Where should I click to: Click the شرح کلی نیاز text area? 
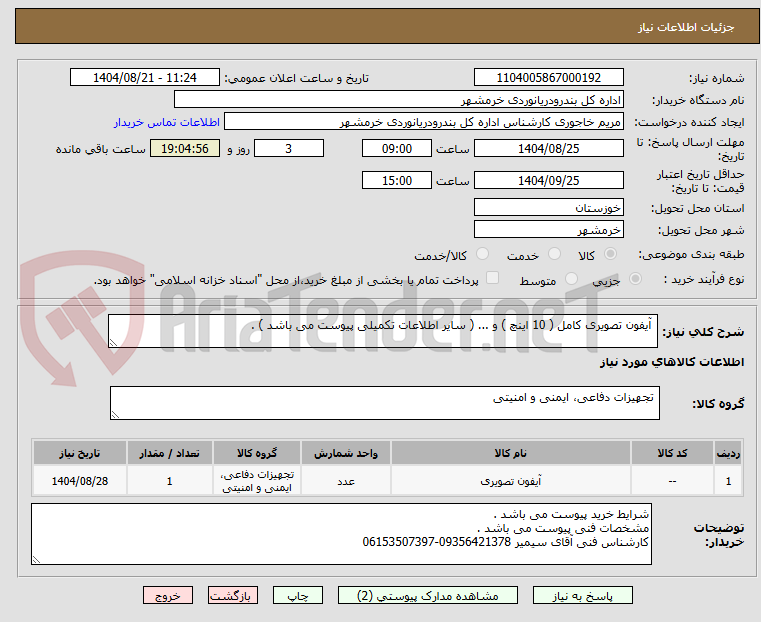tap(383, 331)
